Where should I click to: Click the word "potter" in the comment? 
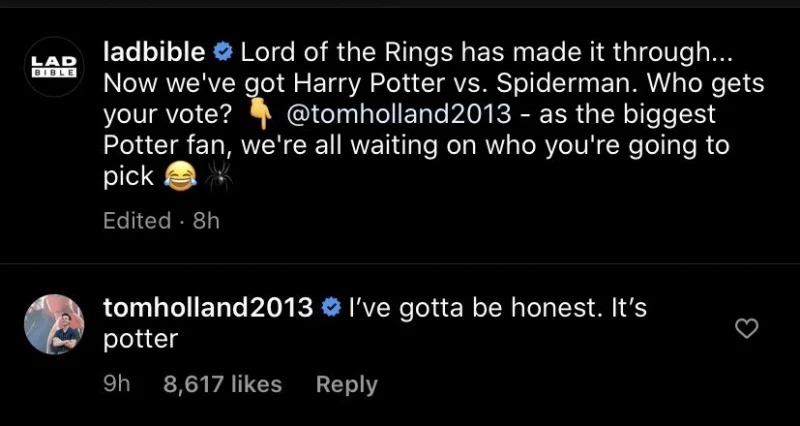[140, 340]
